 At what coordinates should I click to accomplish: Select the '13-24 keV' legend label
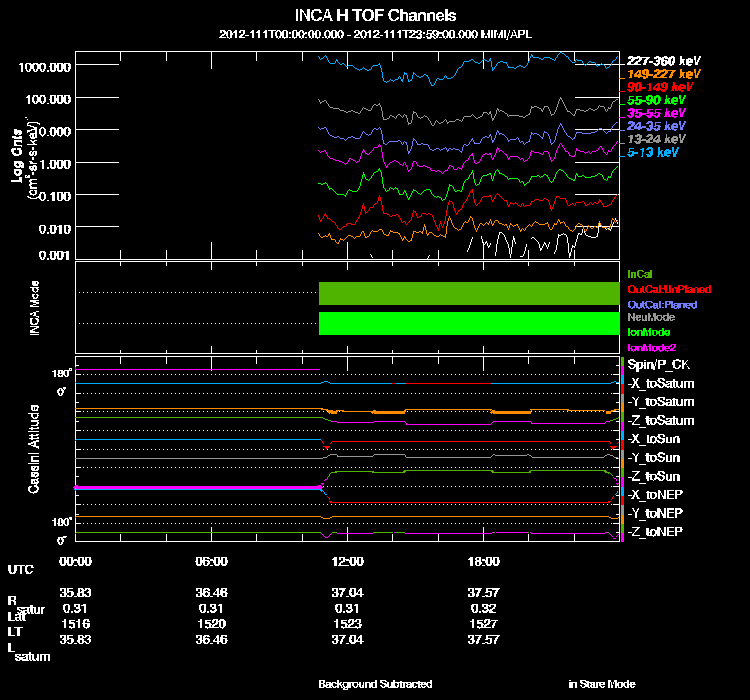656,139
